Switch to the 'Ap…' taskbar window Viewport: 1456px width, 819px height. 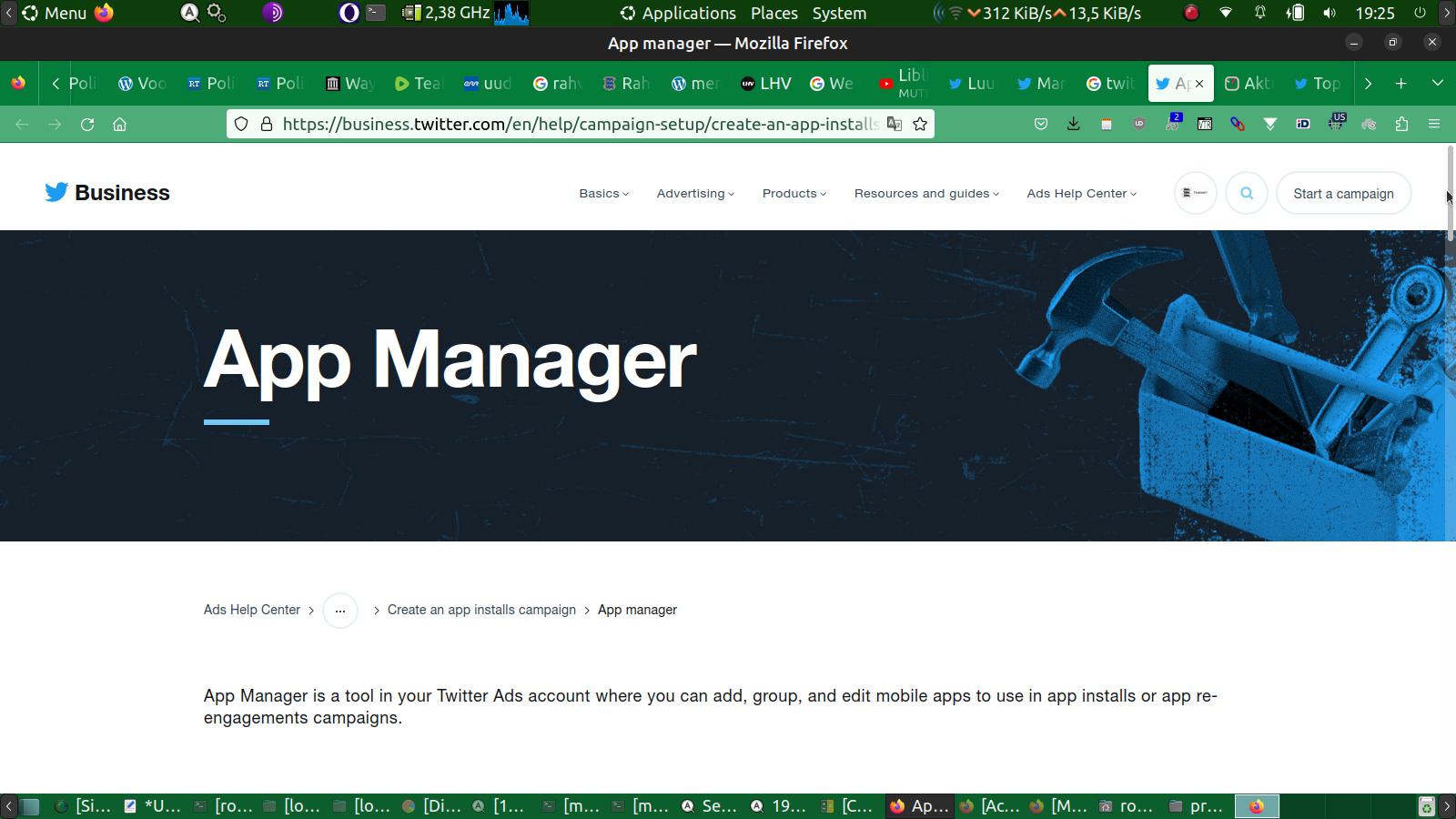coord(920,806)
